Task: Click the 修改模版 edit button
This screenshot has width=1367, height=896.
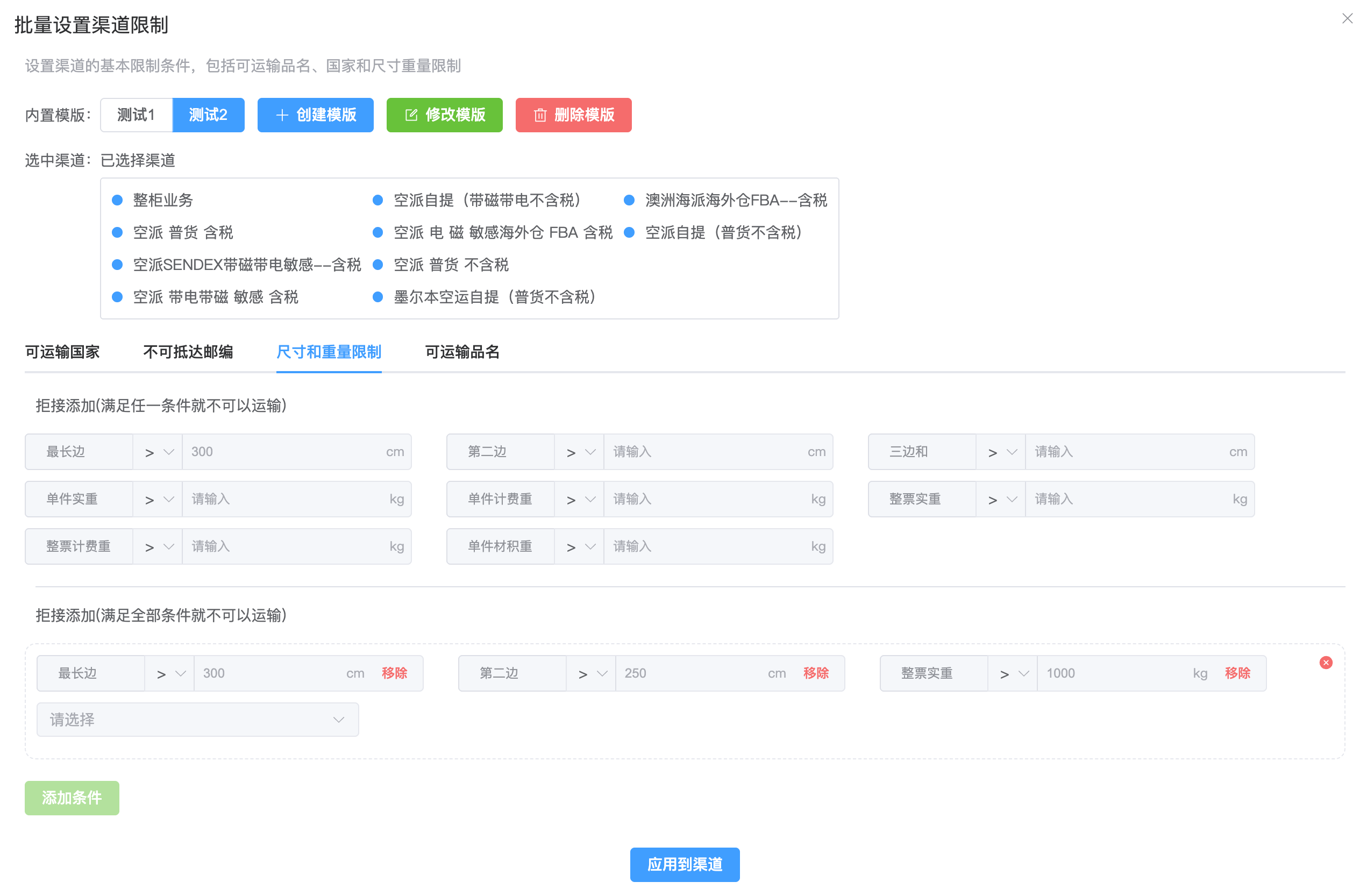Action: (x=444, y=115)
